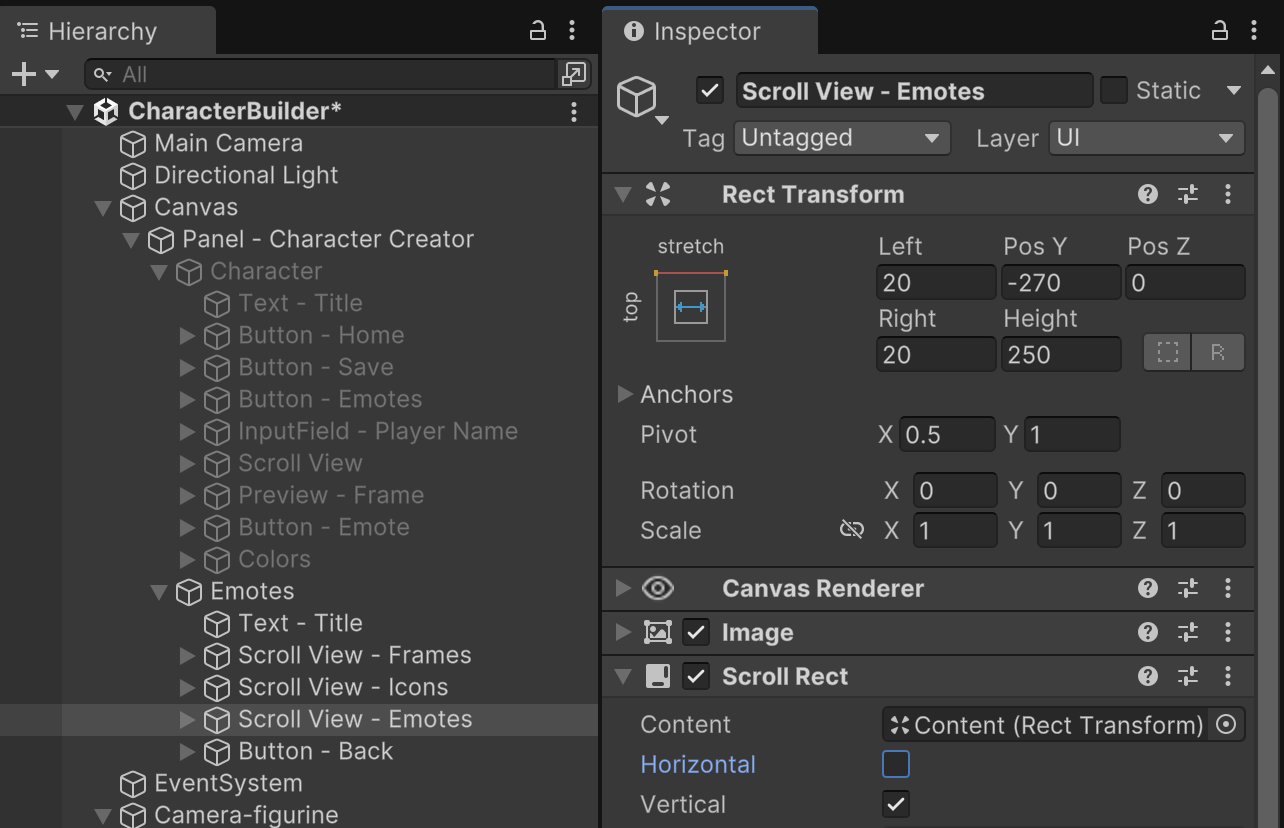The width and height of the screenshot is (1284, 828).
Task: Click the raw edit mode R button
Action: point(1218,353)
